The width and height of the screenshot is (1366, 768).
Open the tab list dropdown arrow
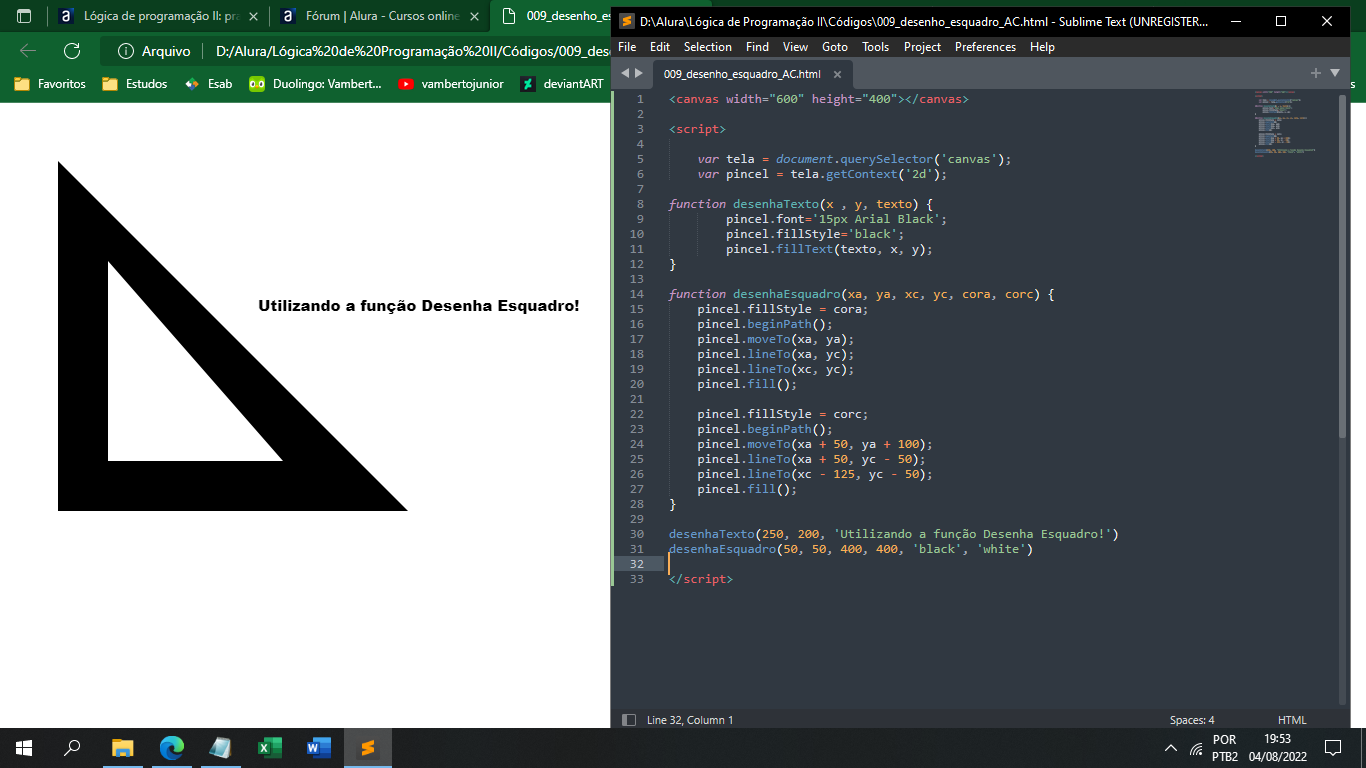point(1334,73)
